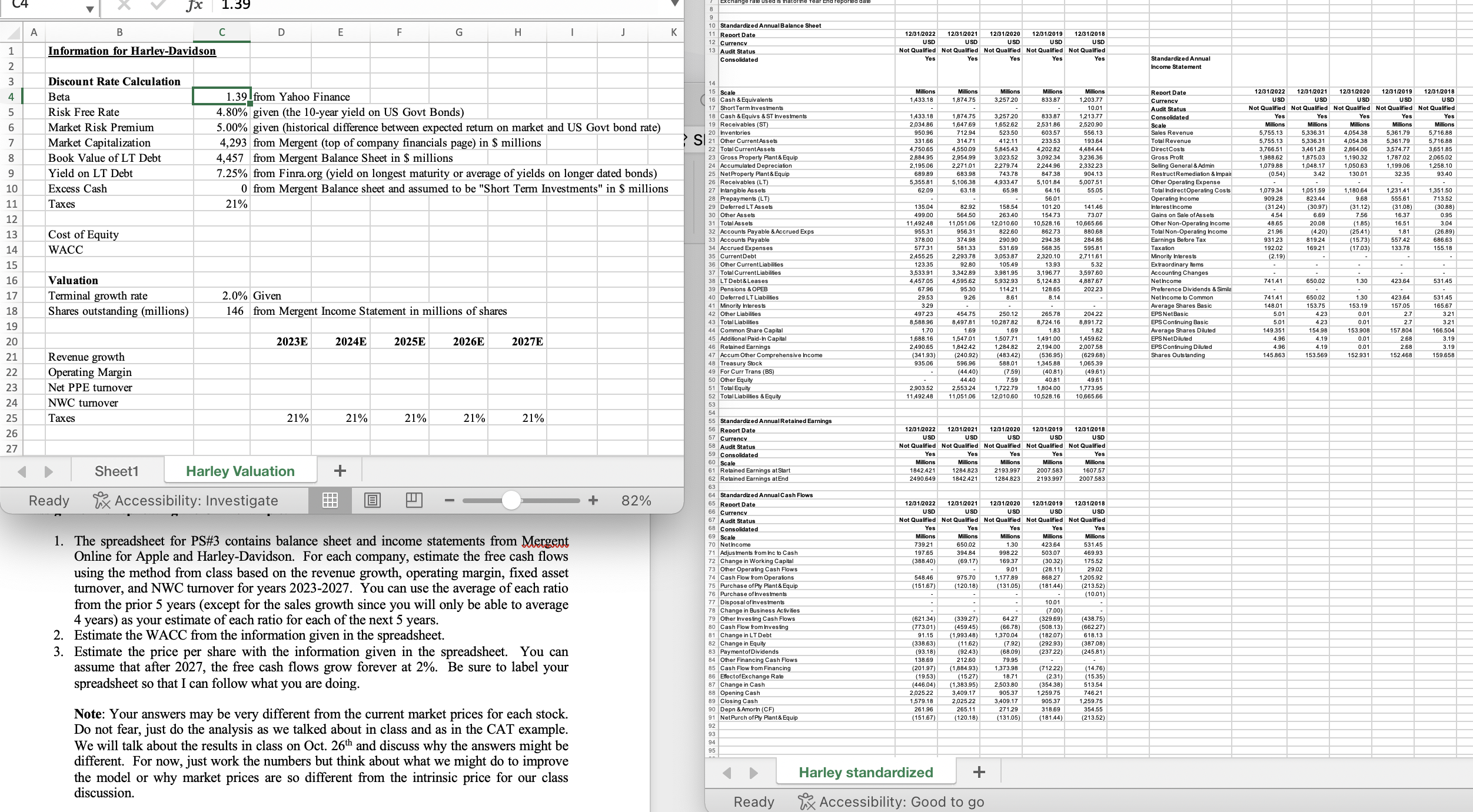This screenshot has width=1473, height=812.
Task: Click the cancel X beside the formula bar
Action: [123, 5]
